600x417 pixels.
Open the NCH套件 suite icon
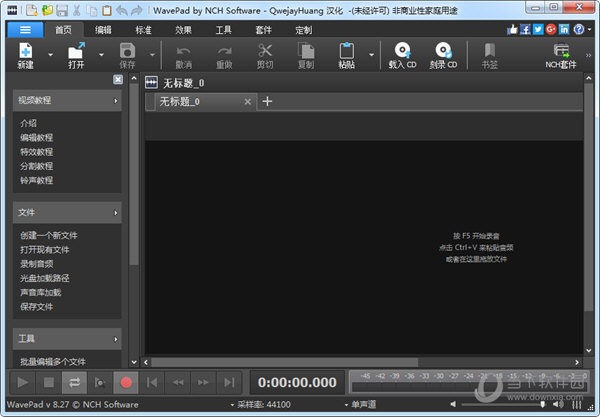[x=561, y=56]
